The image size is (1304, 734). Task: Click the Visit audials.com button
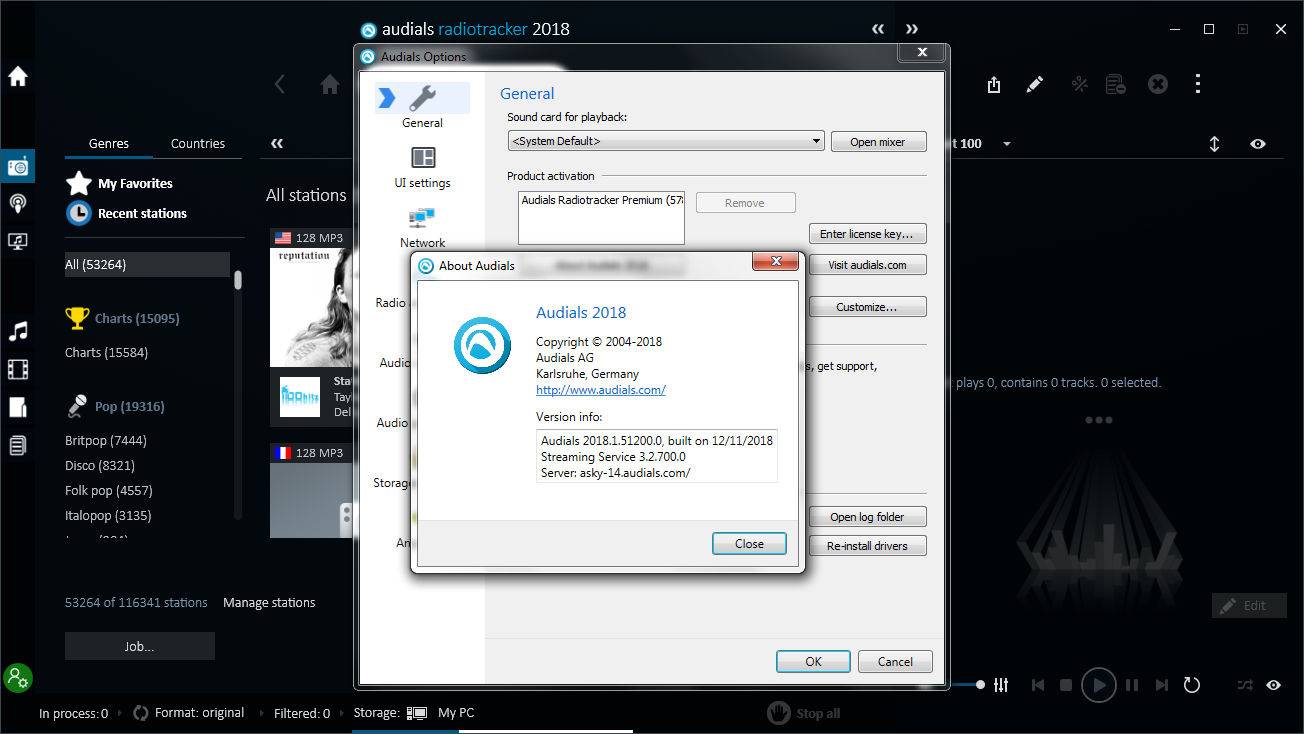tap(867, 265)
